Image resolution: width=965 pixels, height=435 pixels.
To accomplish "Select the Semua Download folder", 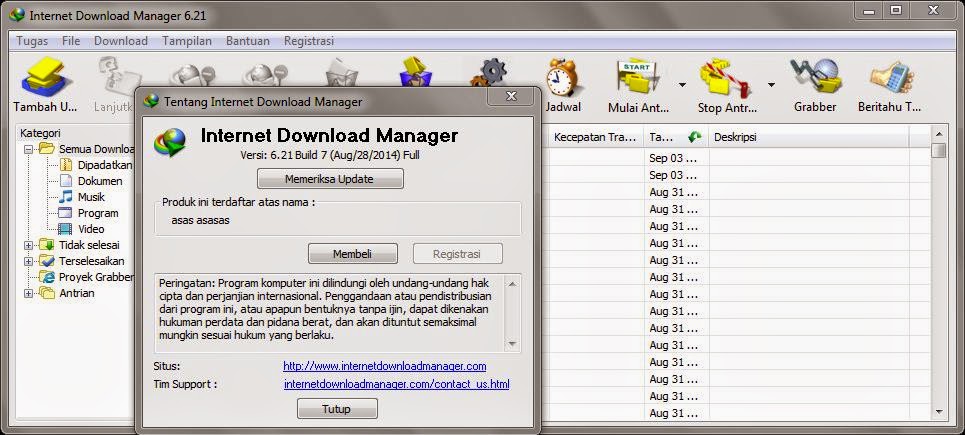I will pyautogui.click(x=86, y=149).
